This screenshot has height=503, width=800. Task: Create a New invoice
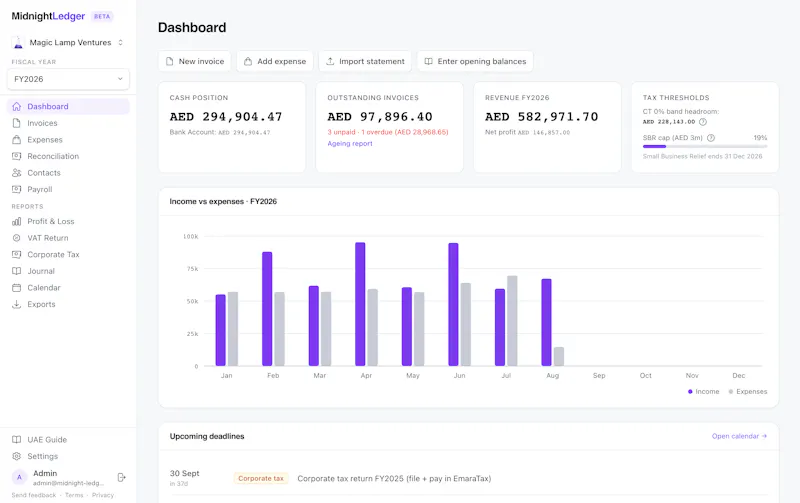[194, 61]
